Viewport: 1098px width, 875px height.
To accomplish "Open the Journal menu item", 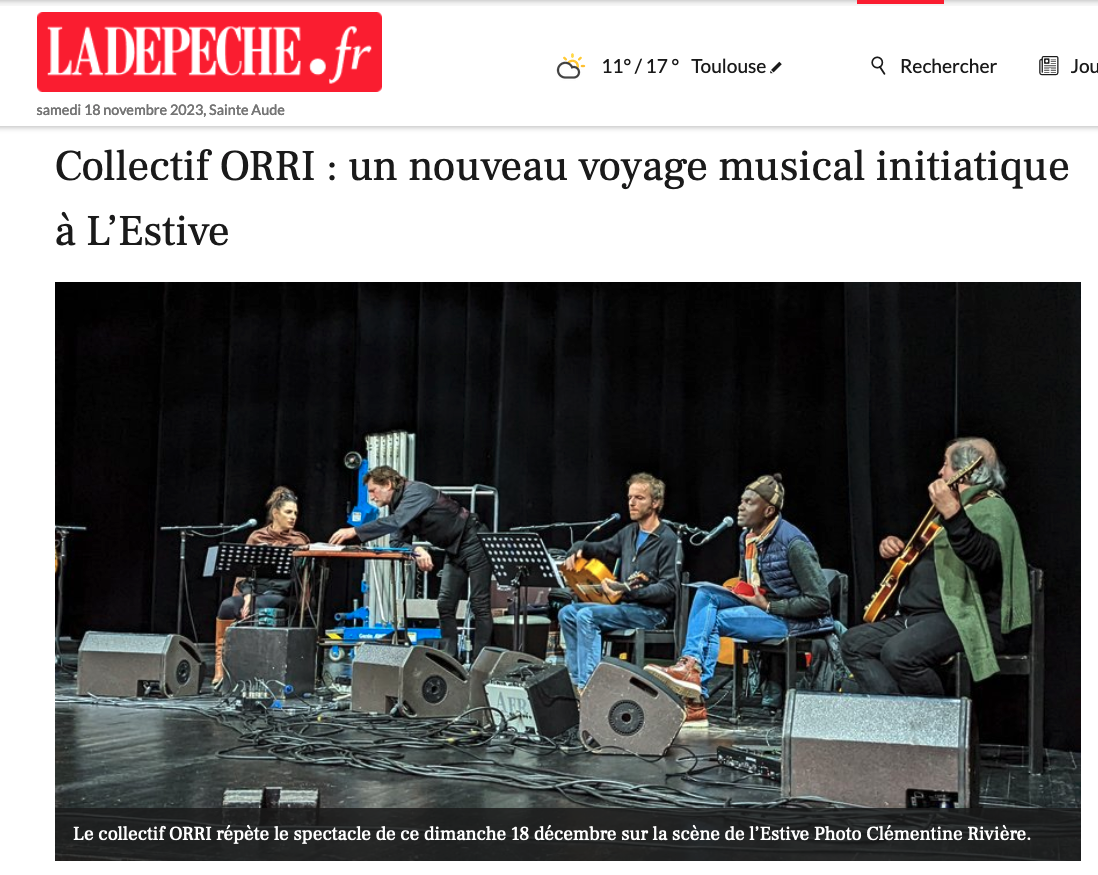I will (1083, 66).
